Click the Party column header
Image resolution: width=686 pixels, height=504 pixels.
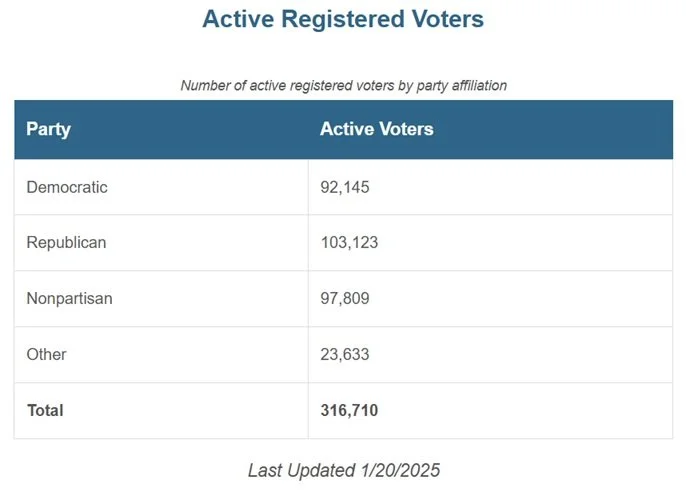(48, 130)
